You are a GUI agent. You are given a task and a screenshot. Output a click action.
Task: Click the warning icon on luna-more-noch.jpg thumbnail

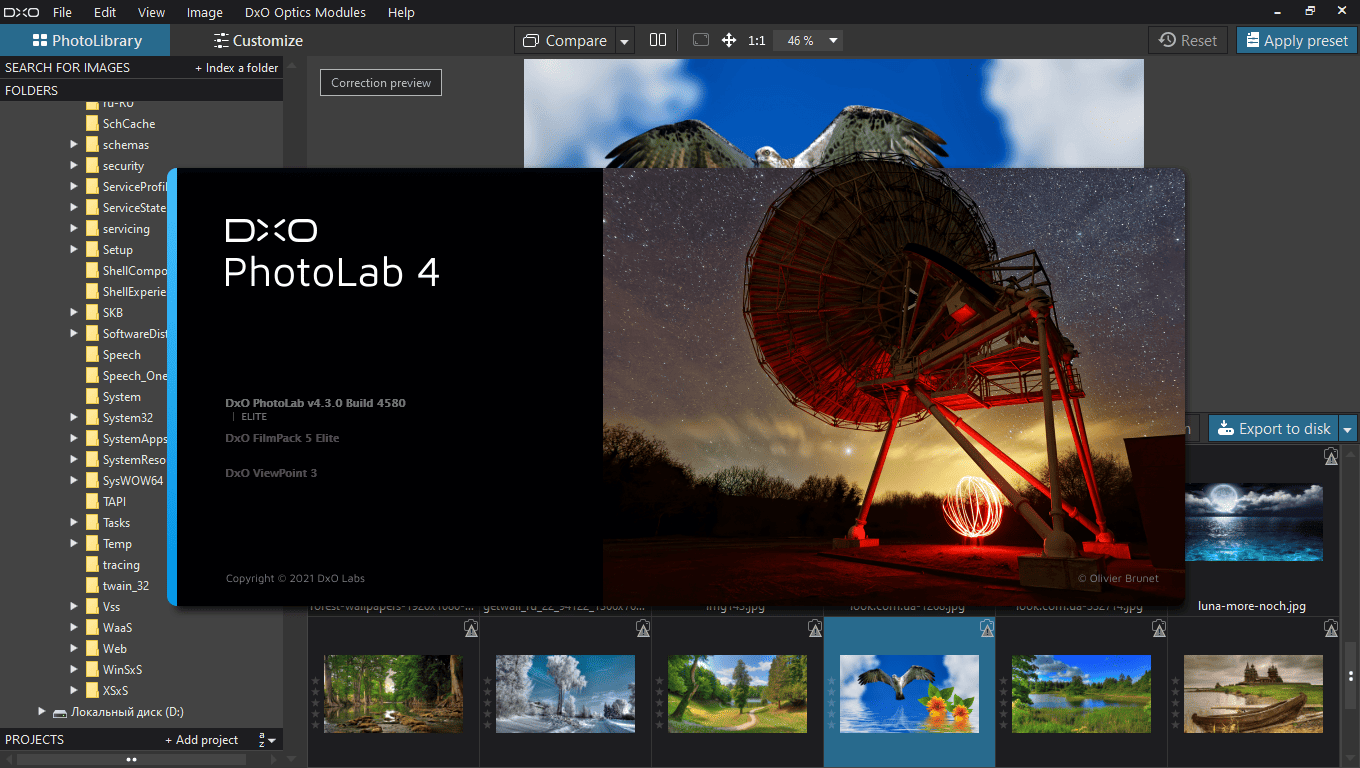click(x=1330, y=456)
